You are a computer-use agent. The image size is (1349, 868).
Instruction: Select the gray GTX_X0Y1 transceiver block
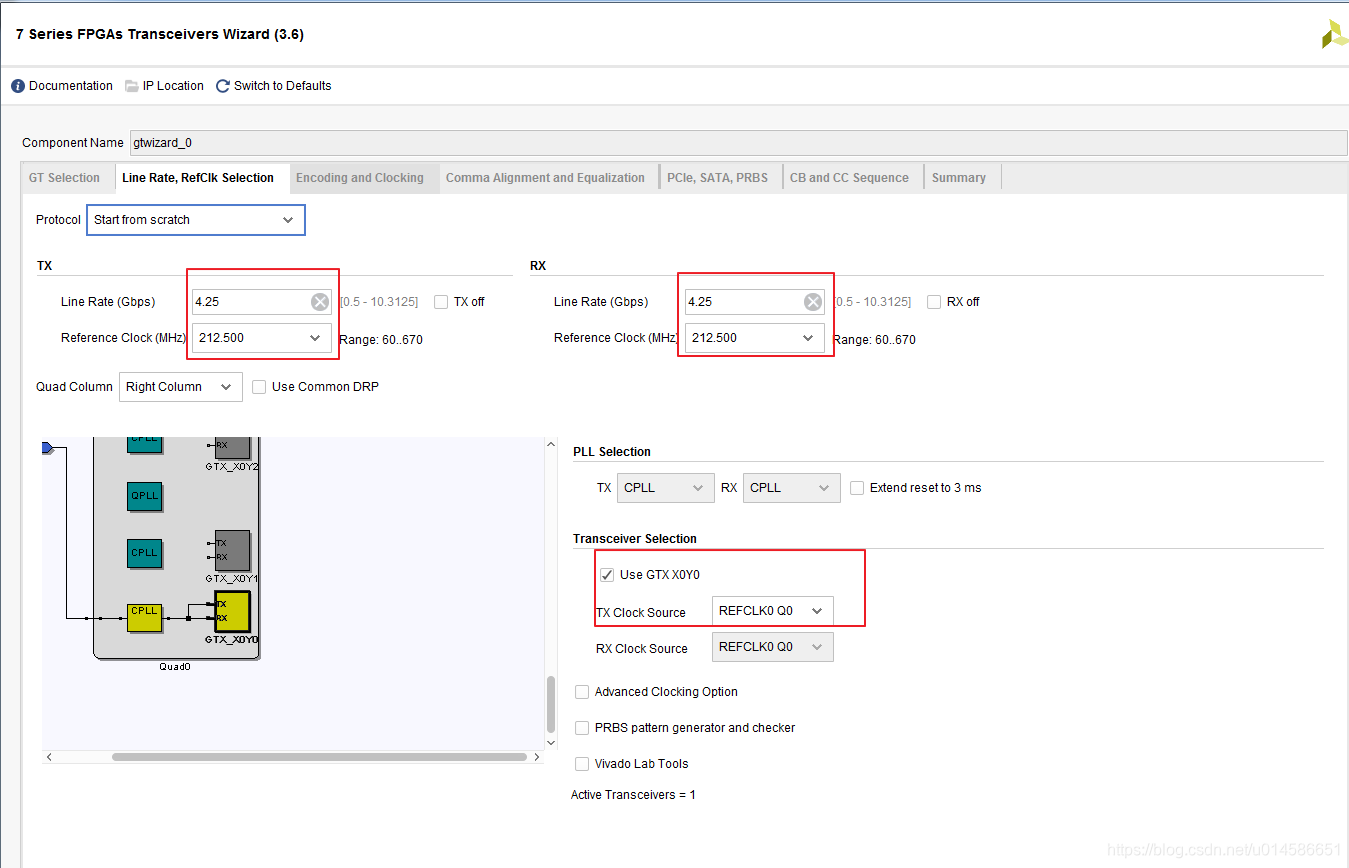point(232,551)
